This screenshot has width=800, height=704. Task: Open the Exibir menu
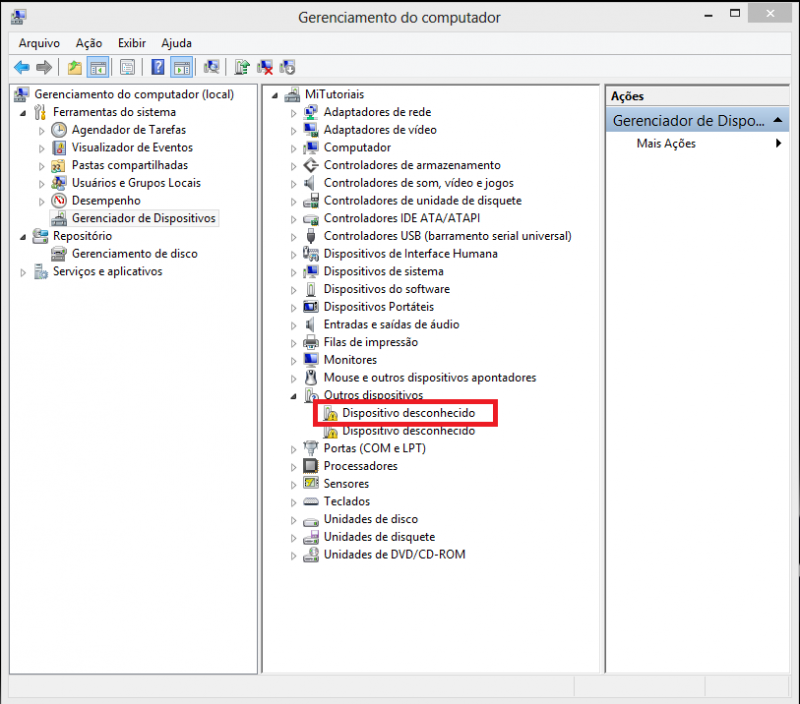[131, 43]
